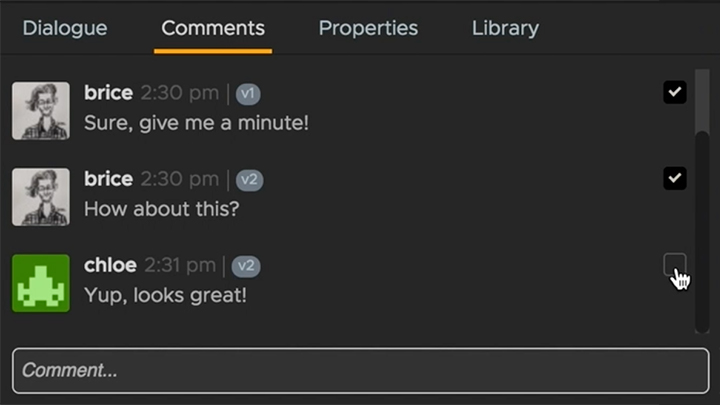Open the Dialogue tab
The width and height of the screenshot is (720, 405).
point(65,28)
